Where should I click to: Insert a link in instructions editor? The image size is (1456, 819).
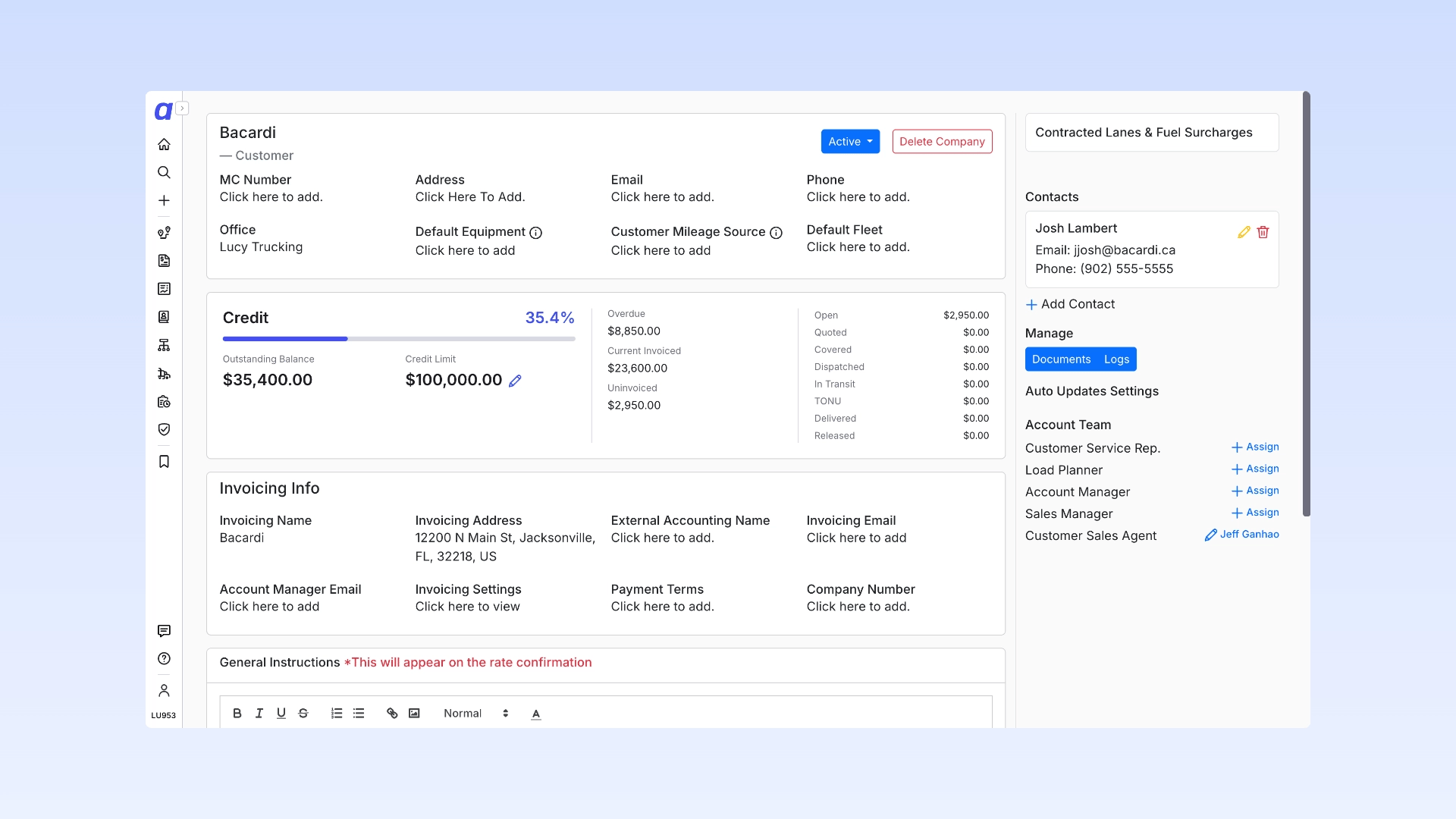(x=392, y=714)
